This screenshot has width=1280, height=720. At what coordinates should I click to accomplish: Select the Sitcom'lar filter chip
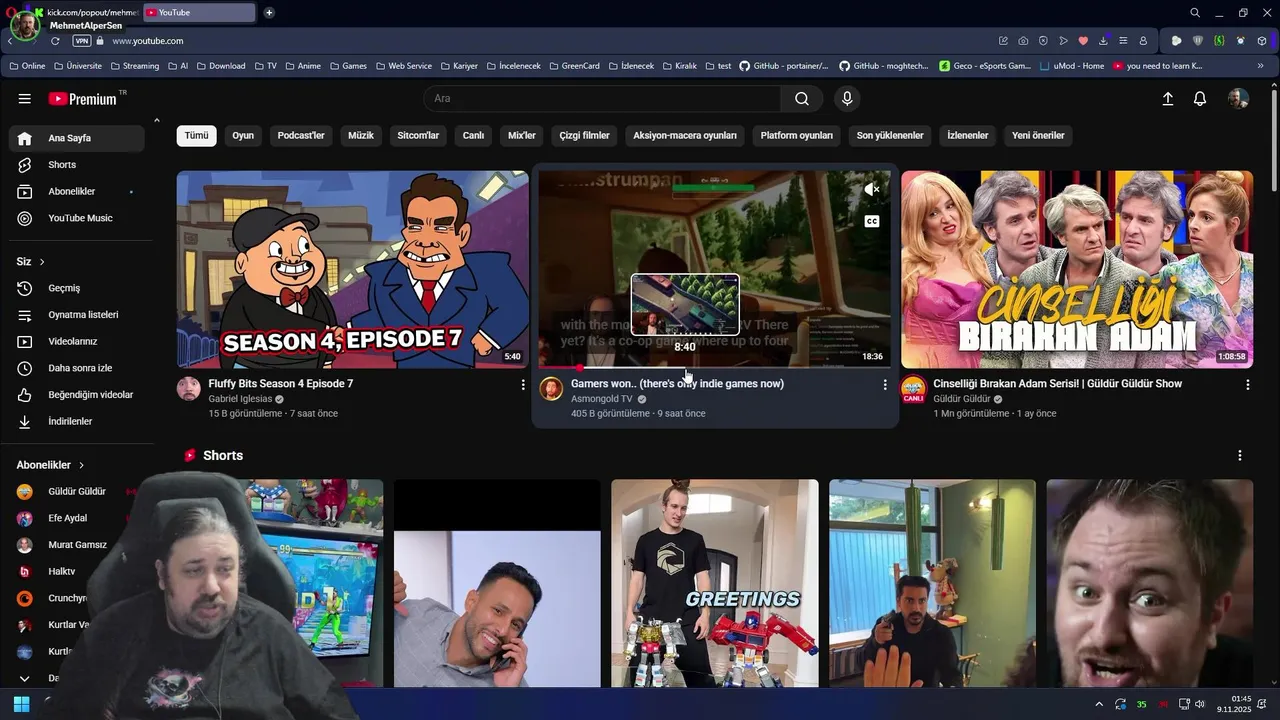pyautogui.click(x=418, y=135)
